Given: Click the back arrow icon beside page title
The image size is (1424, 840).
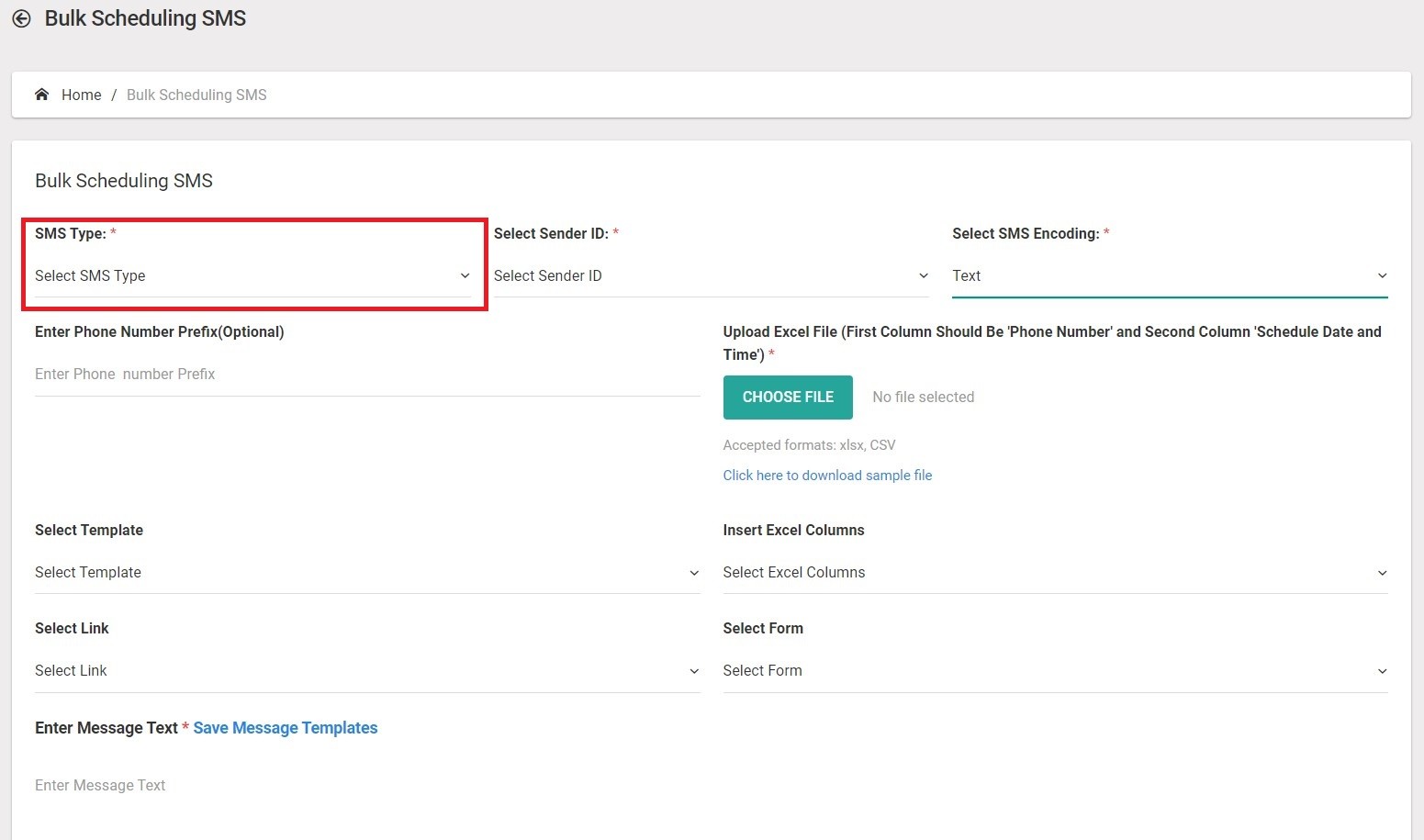Looking at the screenshot, I should click(x=21, y=18).
